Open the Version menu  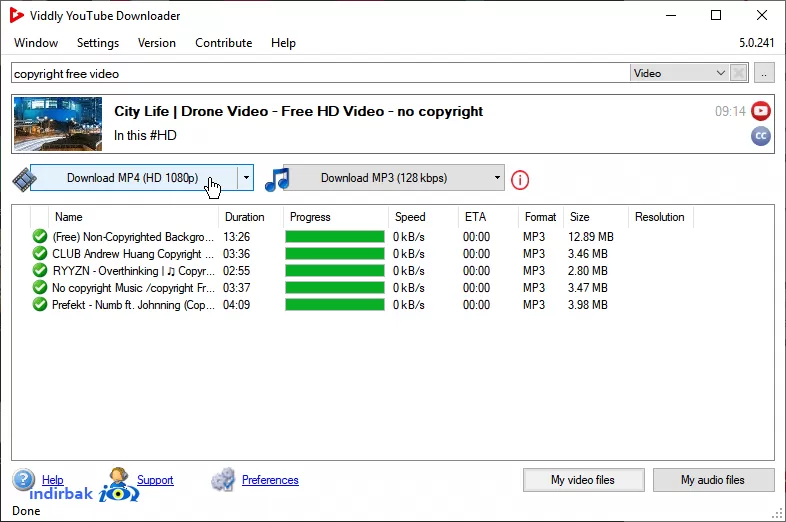click(157, 43)
